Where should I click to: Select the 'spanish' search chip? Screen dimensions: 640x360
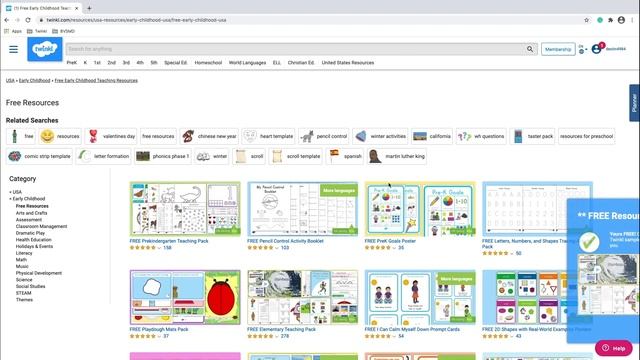pos(345,156)
